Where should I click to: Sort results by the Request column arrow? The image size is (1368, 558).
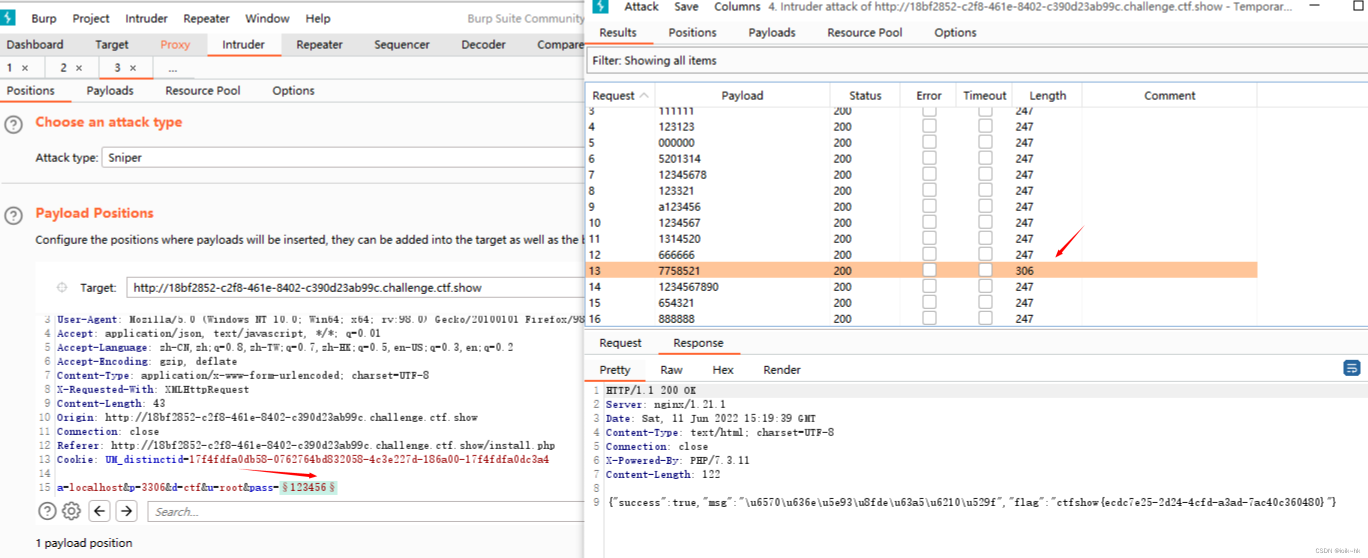[x=644, y=96]
